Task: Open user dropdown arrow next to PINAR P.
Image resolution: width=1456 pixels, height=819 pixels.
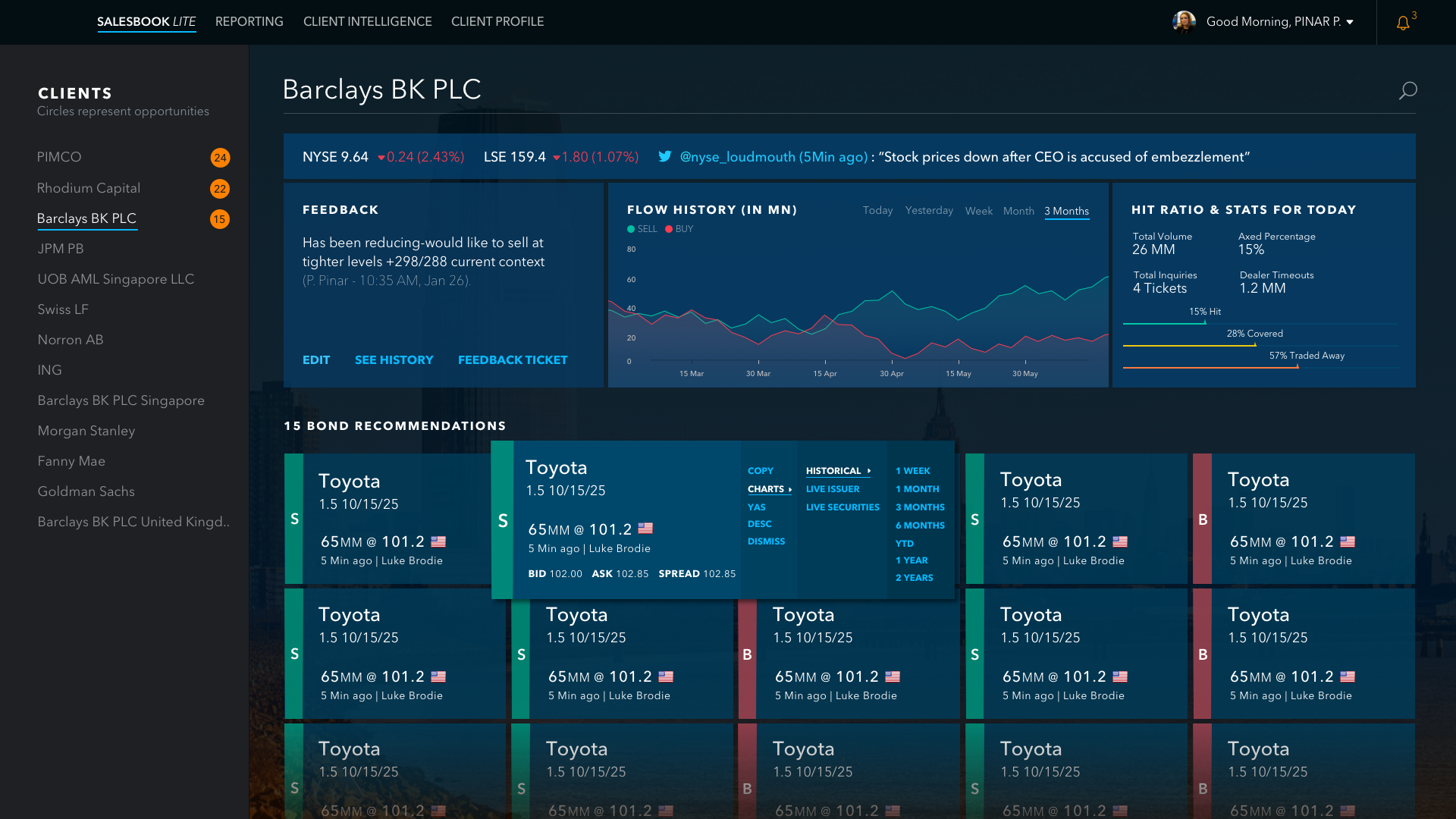Action: (1350, 22)
